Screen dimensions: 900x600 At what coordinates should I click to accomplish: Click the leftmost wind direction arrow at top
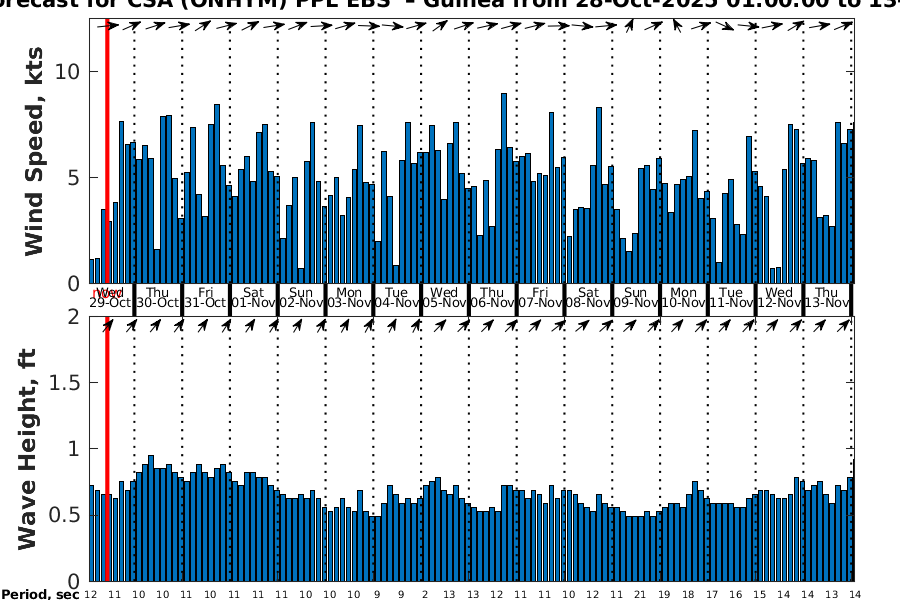pyautogui.click(x=112, y=26)
